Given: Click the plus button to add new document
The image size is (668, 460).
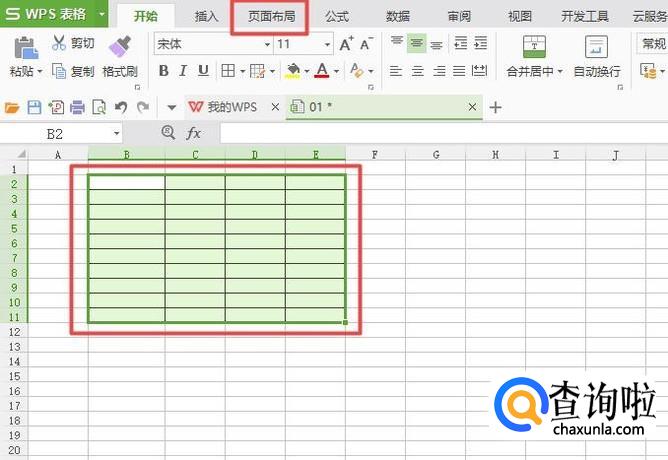Looking at the screenshot, I should click(x=495, y=107).
